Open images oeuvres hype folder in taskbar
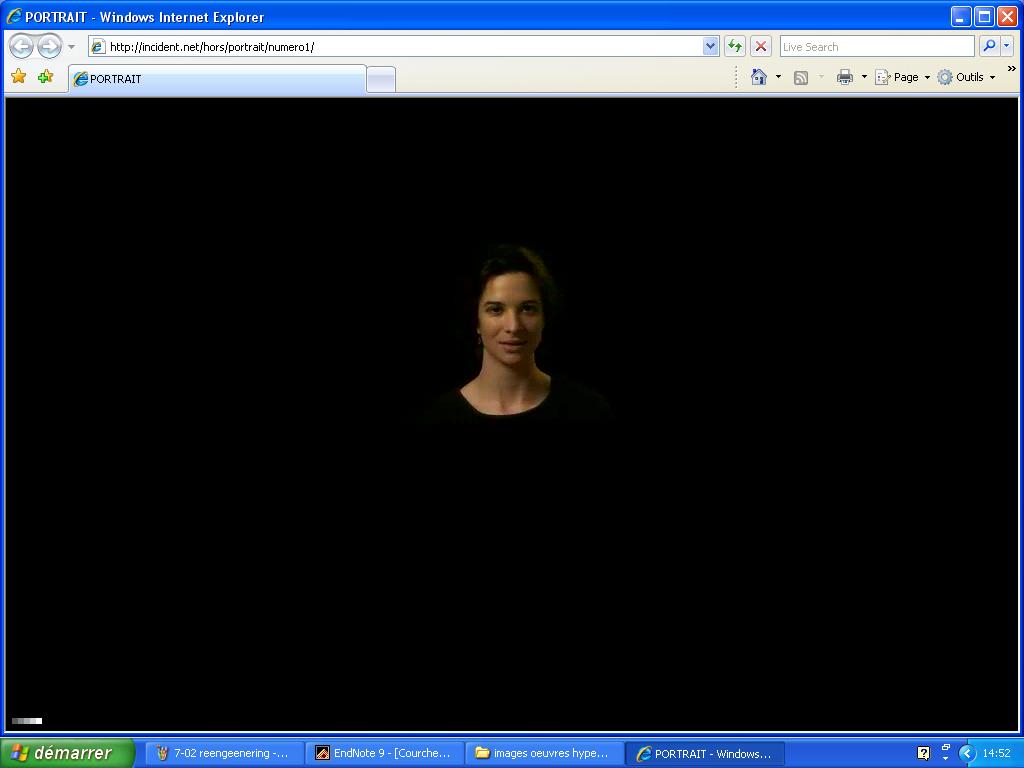 (x=545, y=753)
